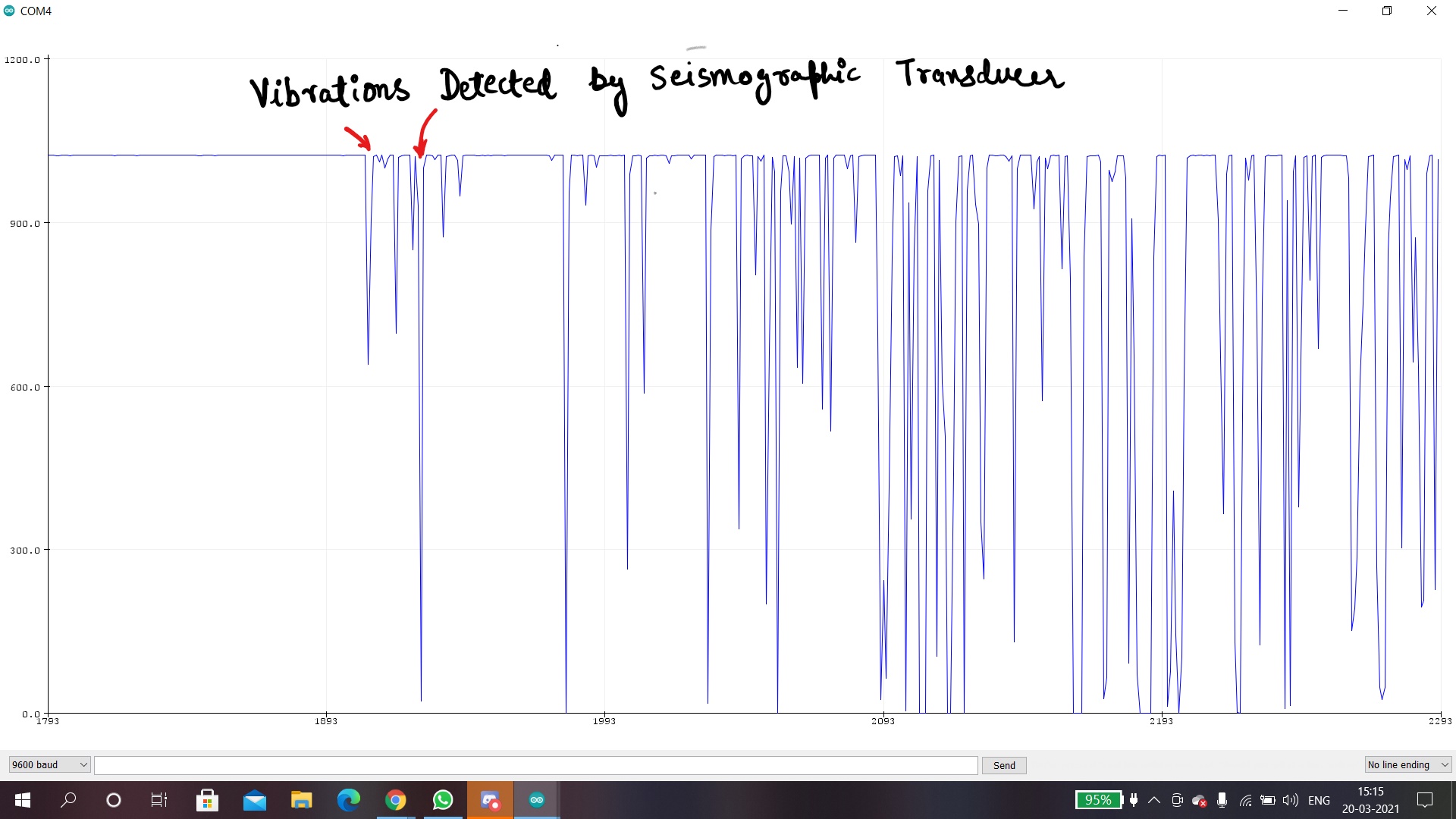Open WhatsApp from taskbar
Image resolution: width=1456 pixels, height=819 pixels.
[x=443, y=800]
